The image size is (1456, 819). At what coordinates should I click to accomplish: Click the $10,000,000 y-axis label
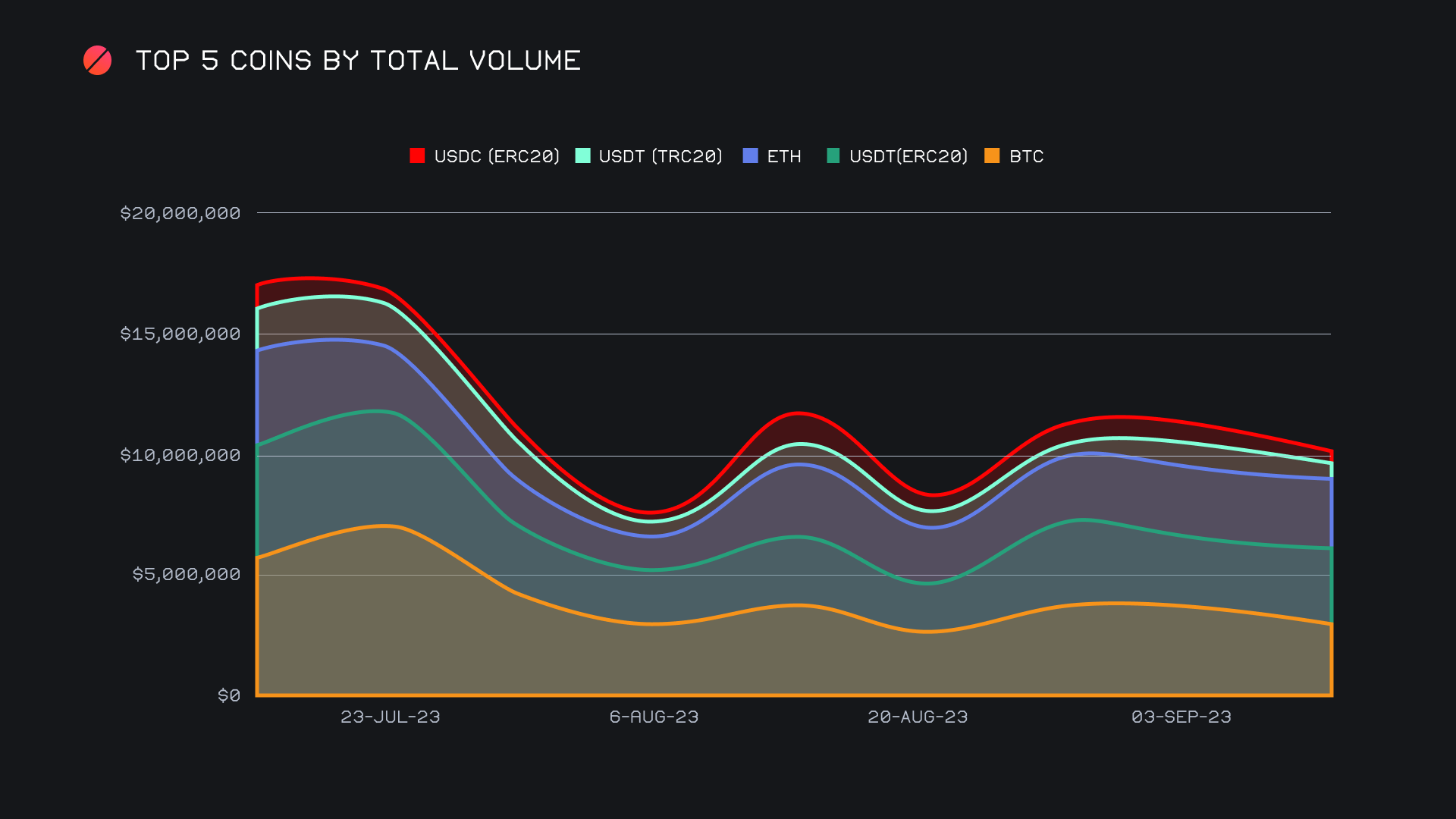click(x=180, y=455)
